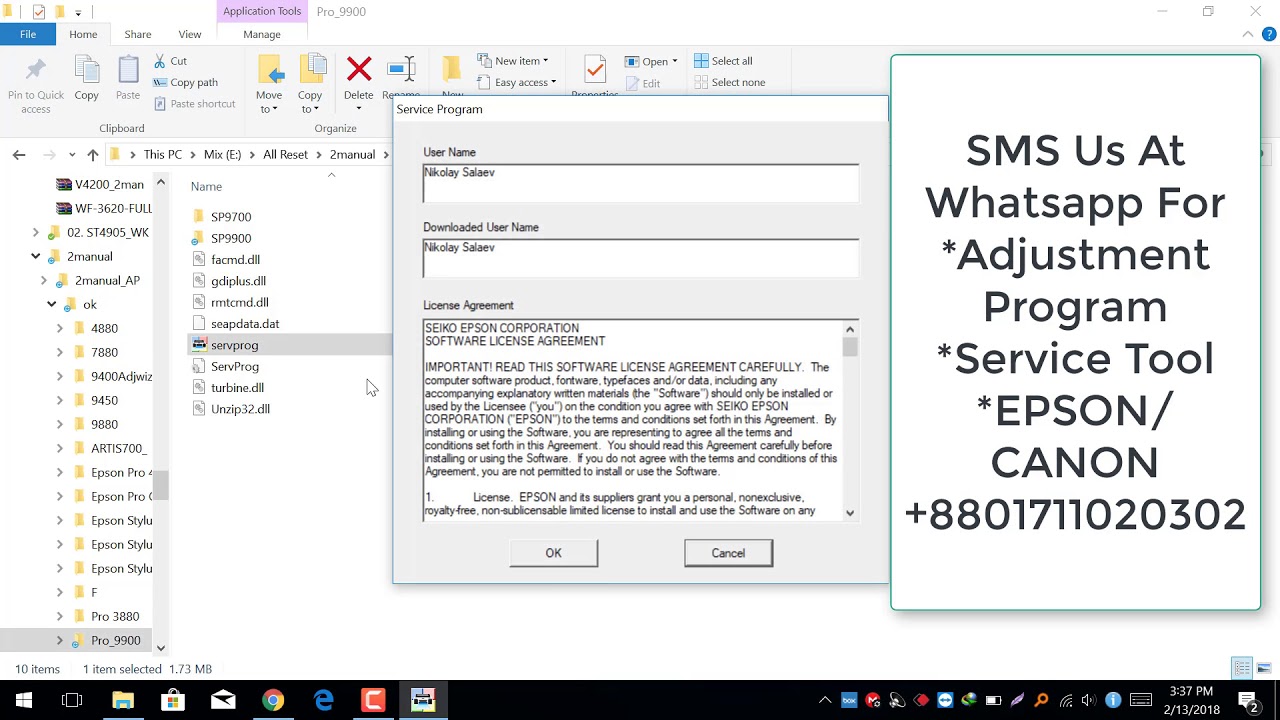This screenshot has width=1280, height=720.
Task: Open the recent locations dropdown arrow
Action: coord(72,154)
